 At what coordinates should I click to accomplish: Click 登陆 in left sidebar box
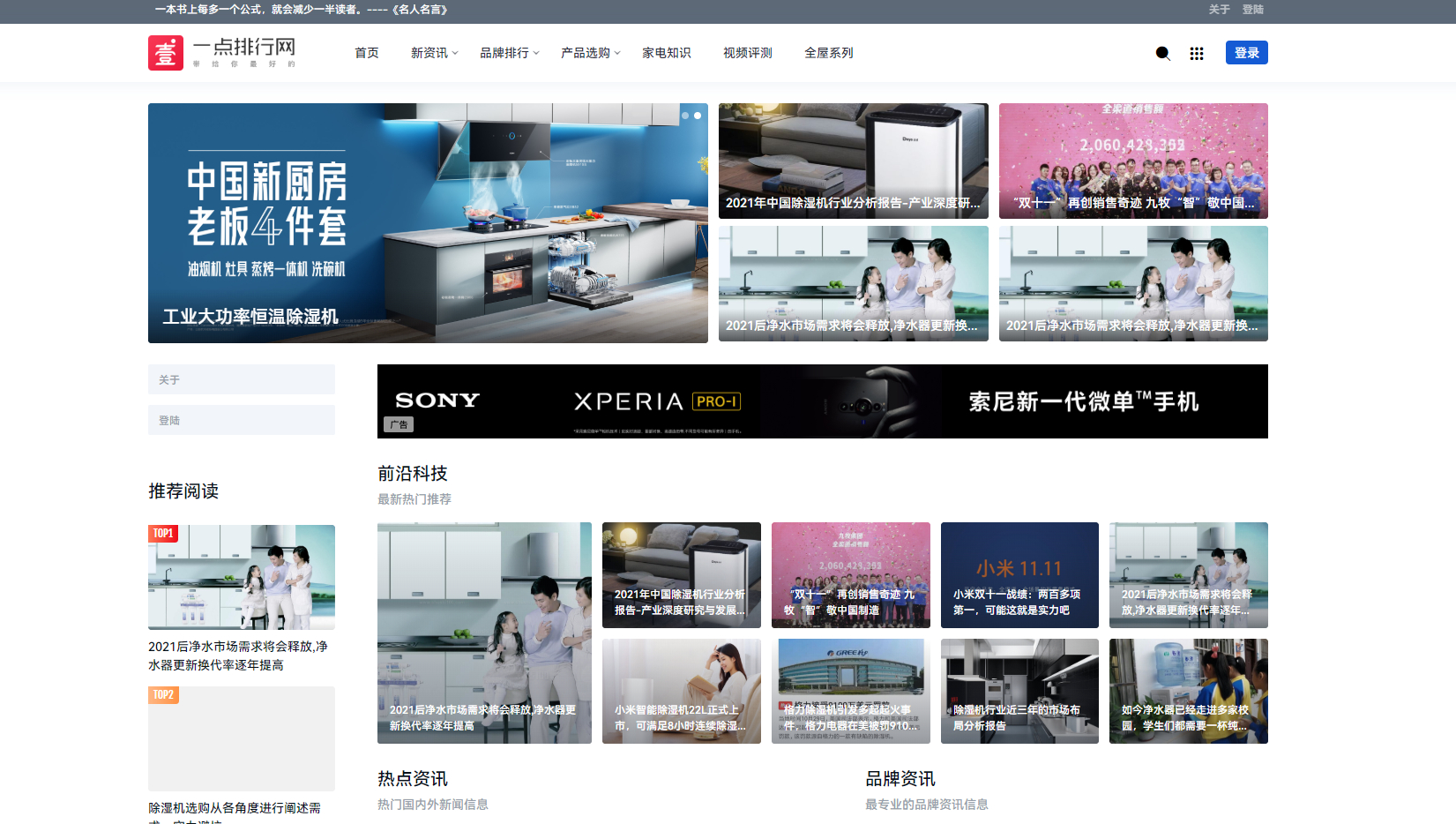(x=242, y=420)
